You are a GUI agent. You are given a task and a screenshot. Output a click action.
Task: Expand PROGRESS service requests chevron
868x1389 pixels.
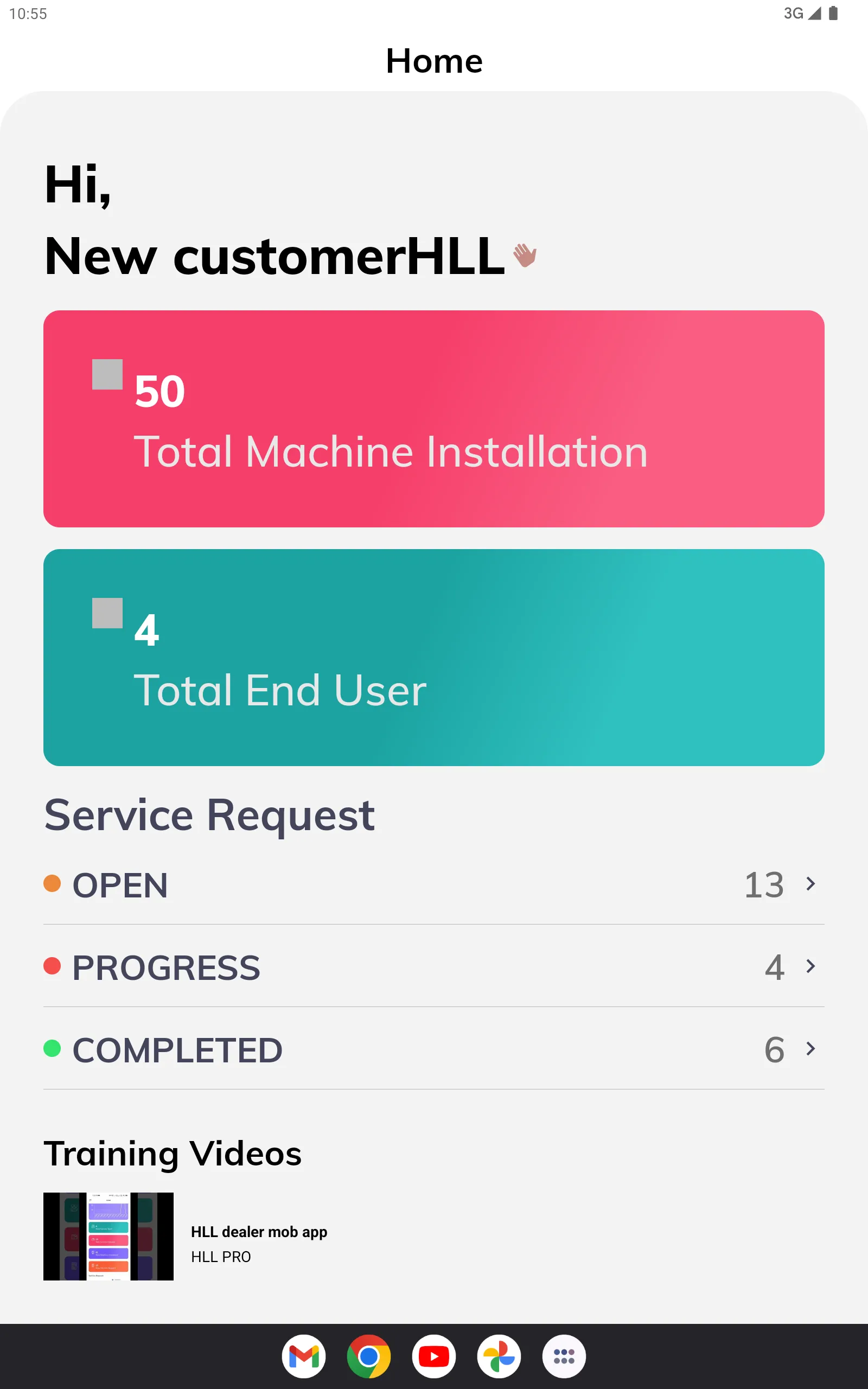click(x=810, y=966)
